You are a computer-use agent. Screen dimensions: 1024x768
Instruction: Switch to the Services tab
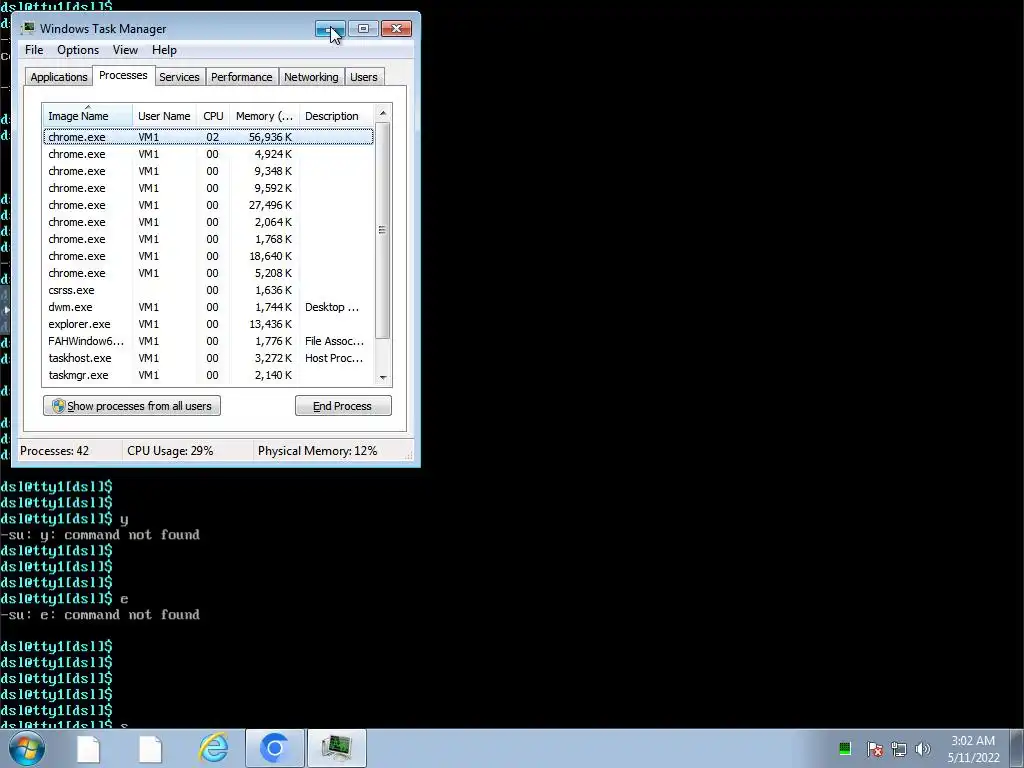pos(179,77)
